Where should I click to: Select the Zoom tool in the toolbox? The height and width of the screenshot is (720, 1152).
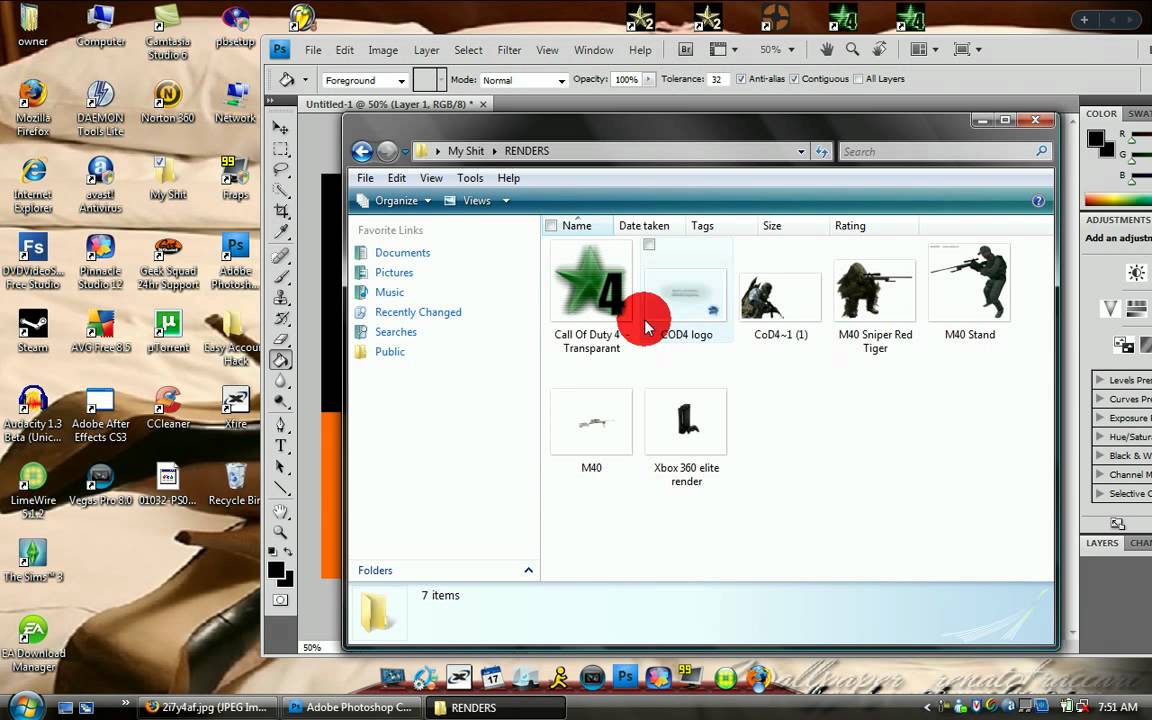280,531
